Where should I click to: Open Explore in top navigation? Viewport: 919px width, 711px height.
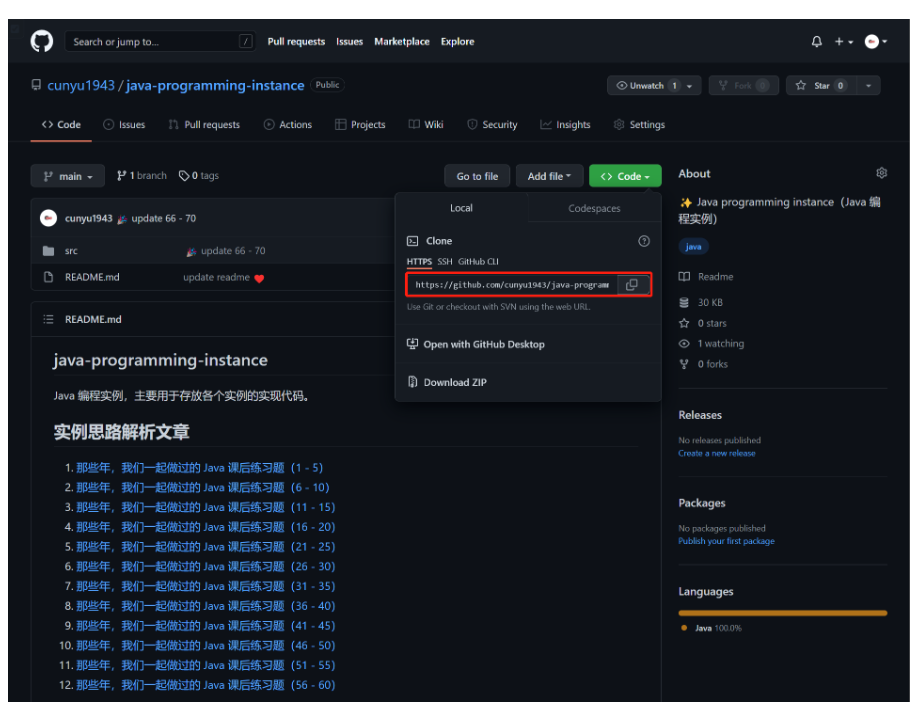coord(457,42)
